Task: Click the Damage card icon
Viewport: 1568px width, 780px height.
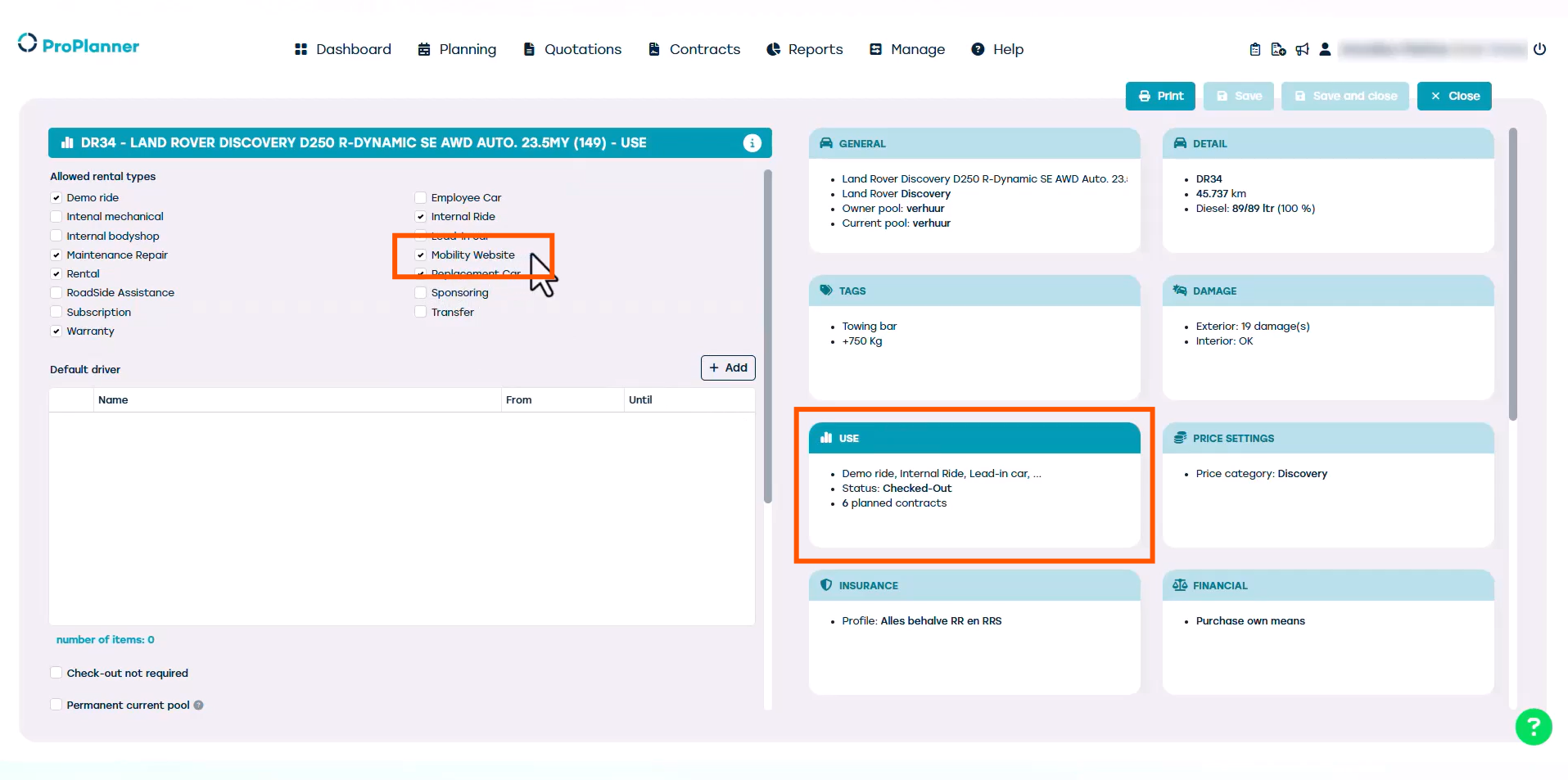Action: pos(1180,291)
